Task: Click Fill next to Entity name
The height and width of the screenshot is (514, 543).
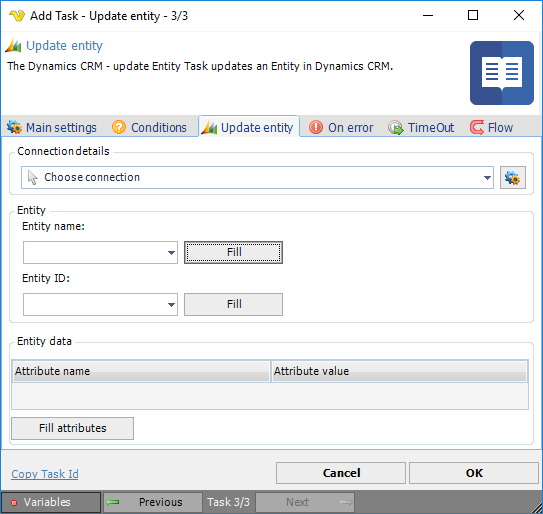Action: pyautogui.click(x=233, y=252)
